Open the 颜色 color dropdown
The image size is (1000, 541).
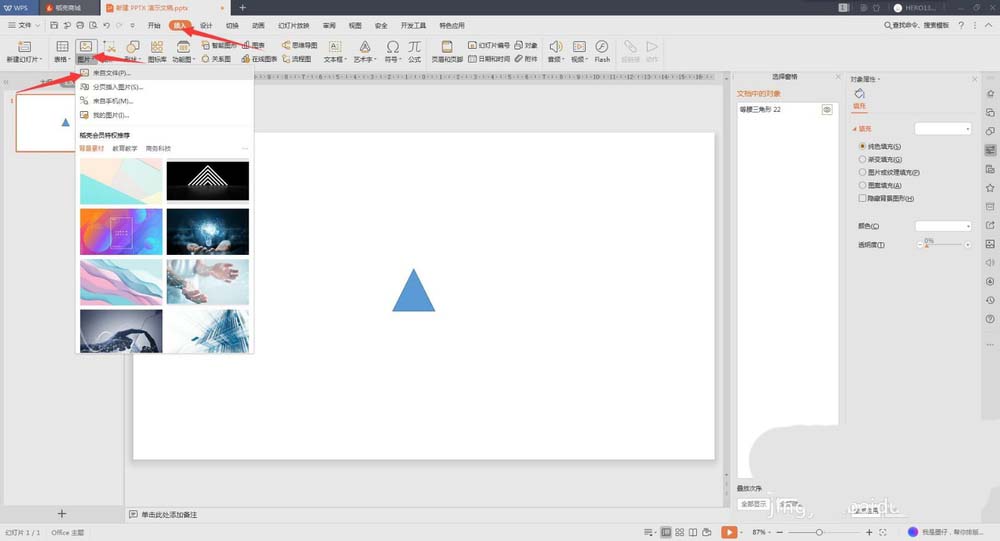943,226
